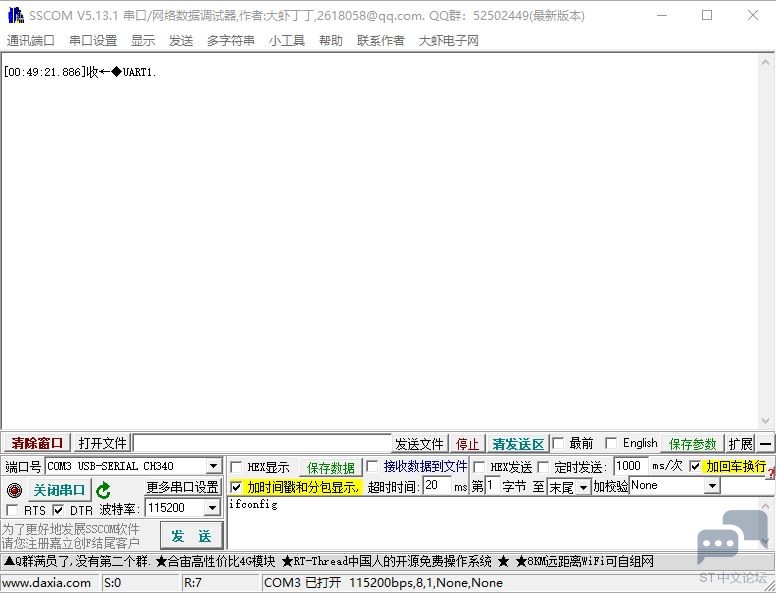
Task: Expand the 115200 baud rate dropdown
Action: [x=212, y=507]
